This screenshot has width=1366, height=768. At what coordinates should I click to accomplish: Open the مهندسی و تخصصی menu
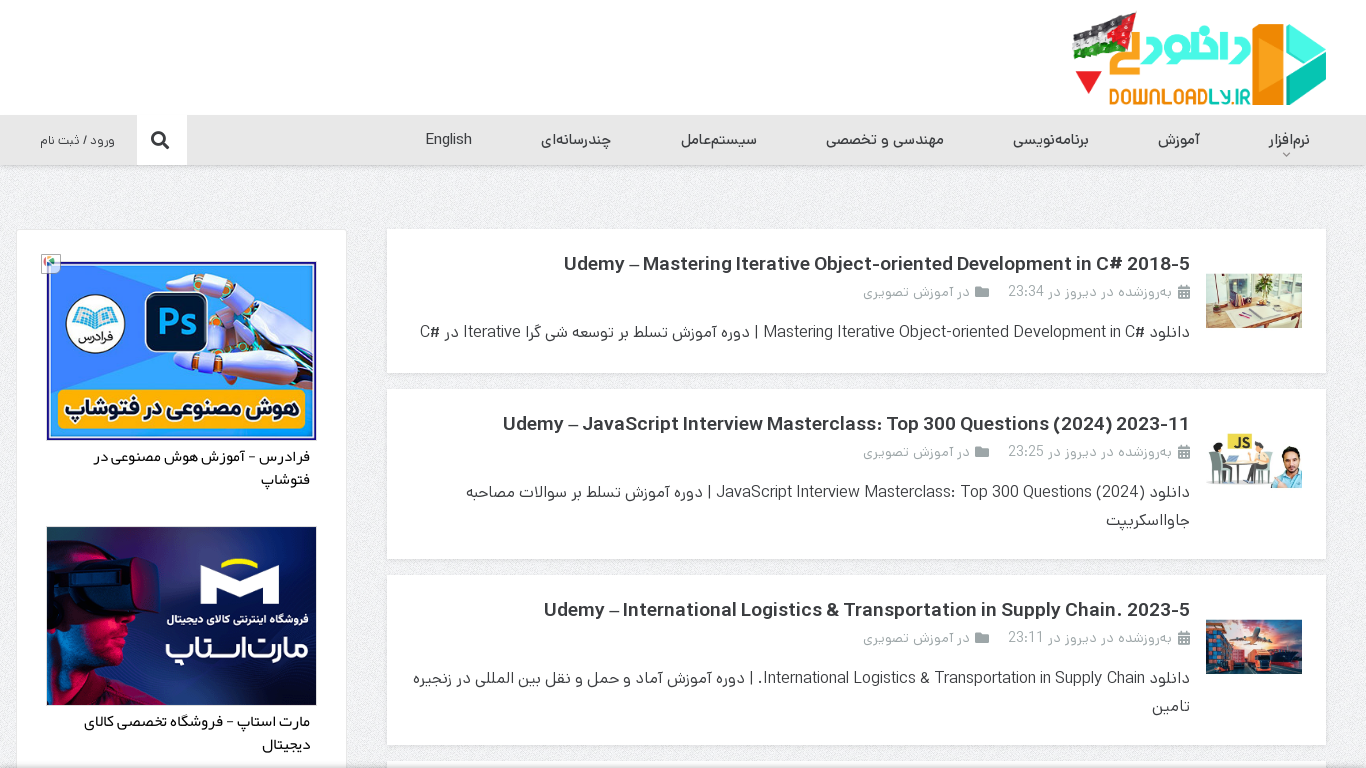click(885, 140)
